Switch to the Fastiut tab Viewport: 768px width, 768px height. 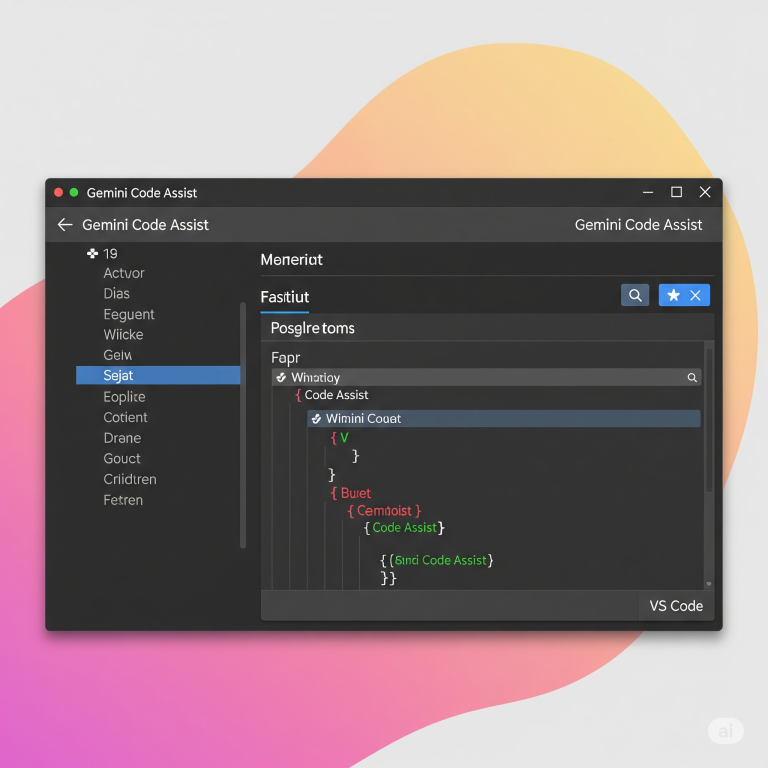[285, 297]
